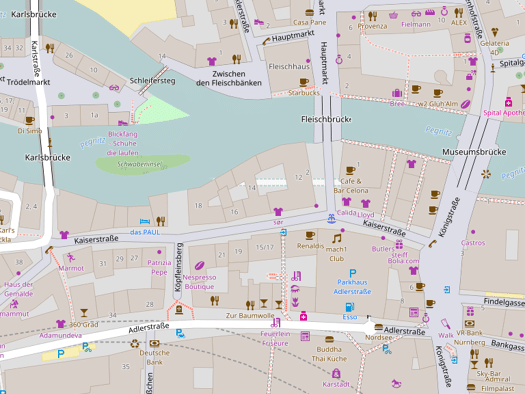Screen dimensions: 525x394
Task: Select the Schleifersteg footbridge label
Action: (152, 81)
